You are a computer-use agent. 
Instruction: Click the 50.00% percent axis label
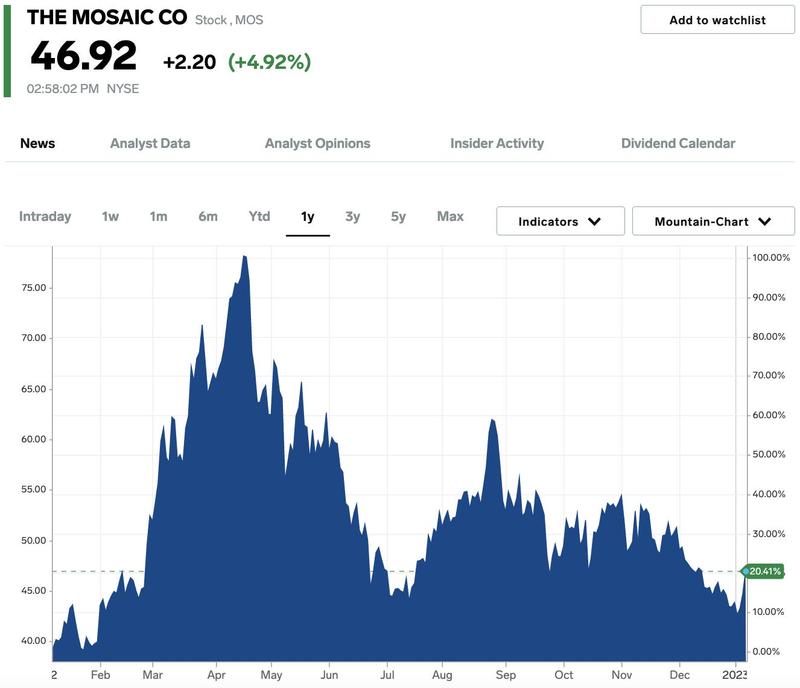coord(769,454)
